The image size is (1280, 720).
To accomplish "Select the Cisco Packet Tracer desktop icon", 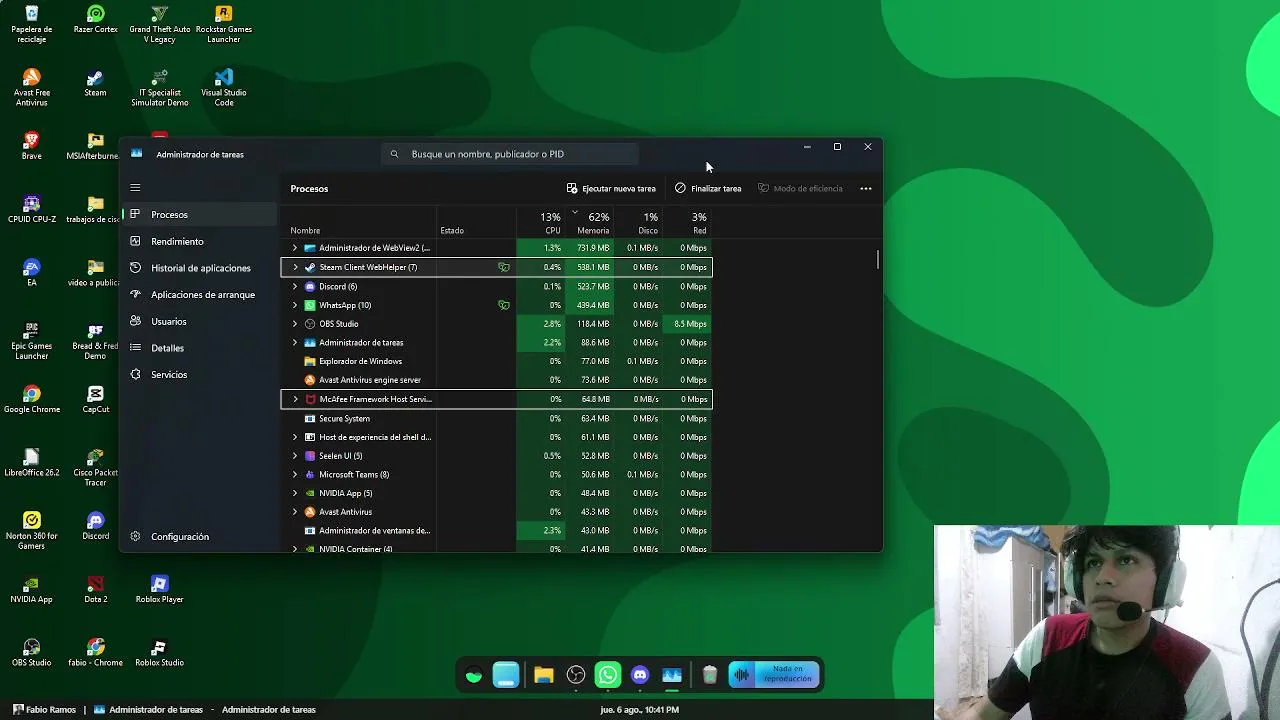I will tap(95, 468).
